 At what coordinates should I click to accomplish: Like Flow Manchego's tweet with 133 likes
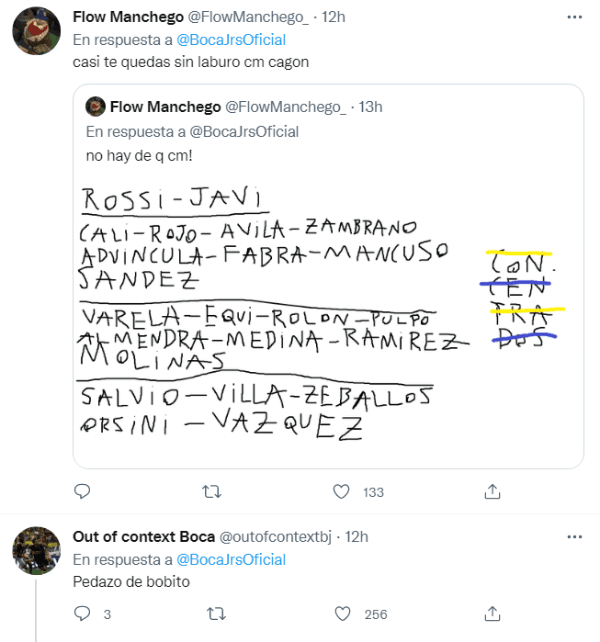pos(341,492)
